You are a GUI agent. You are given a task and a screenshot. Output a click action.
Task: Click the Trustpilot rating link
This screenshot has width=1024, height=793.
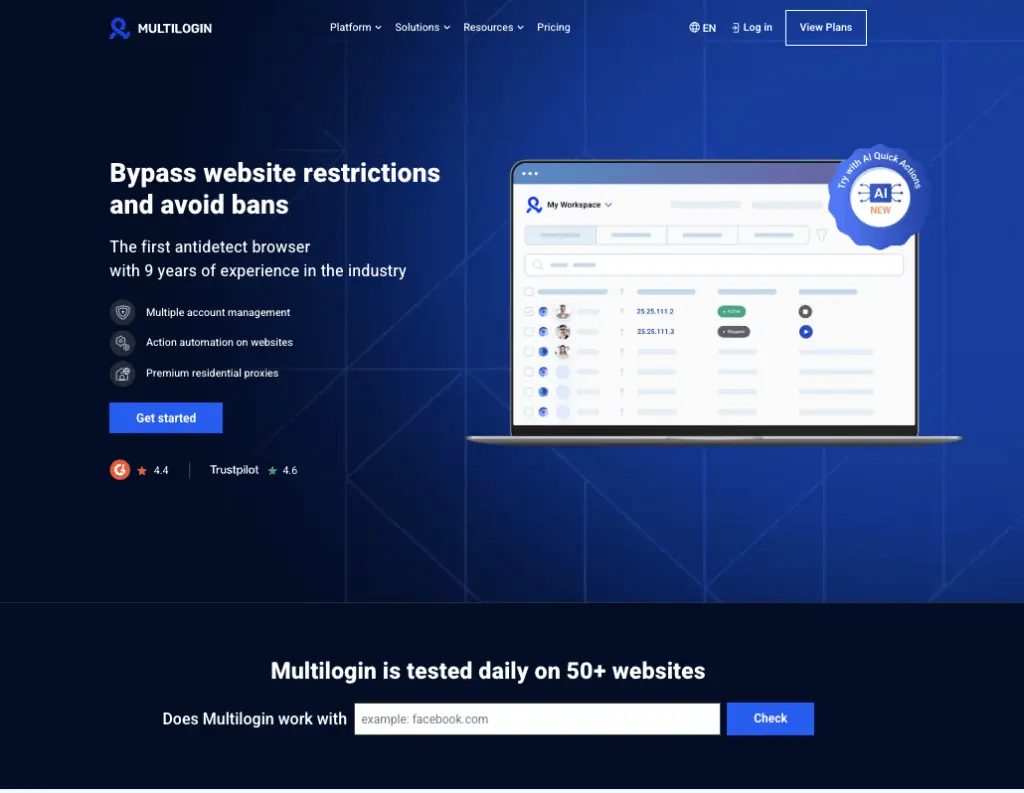click(253, 470)
